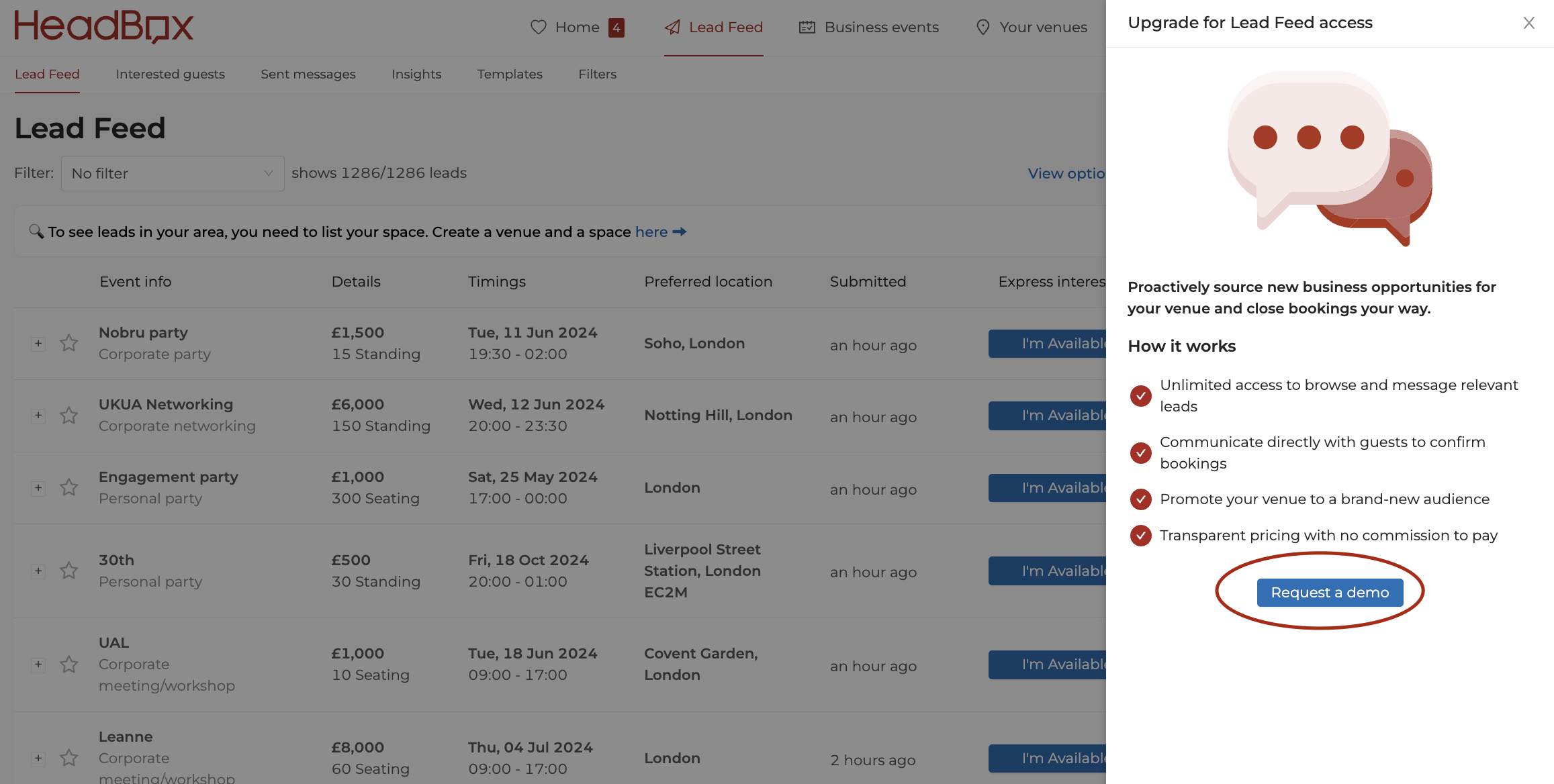Click the Engagement party event title
This screenshot has height=784, width=1554.
pos(169,477)
